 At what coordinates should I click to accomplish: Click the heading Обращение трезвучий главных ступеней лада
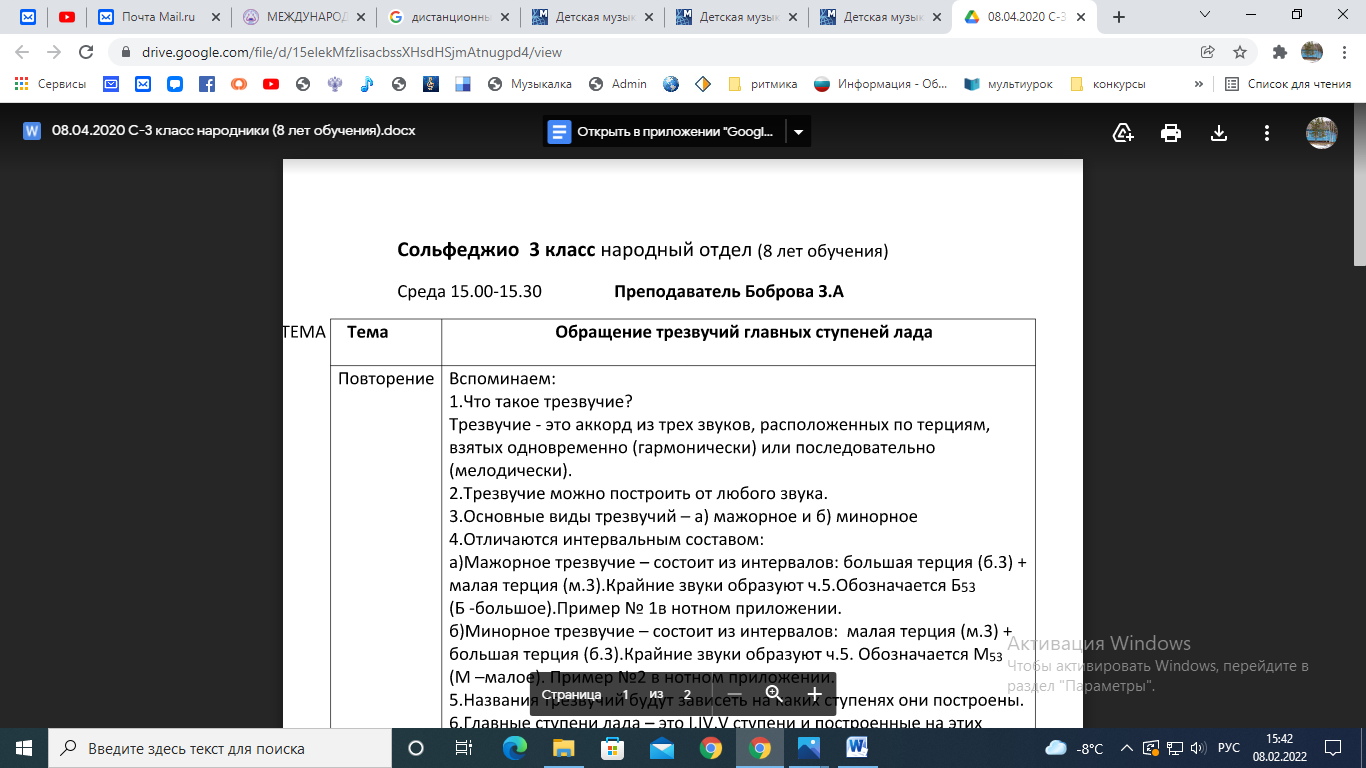[743, 332]
